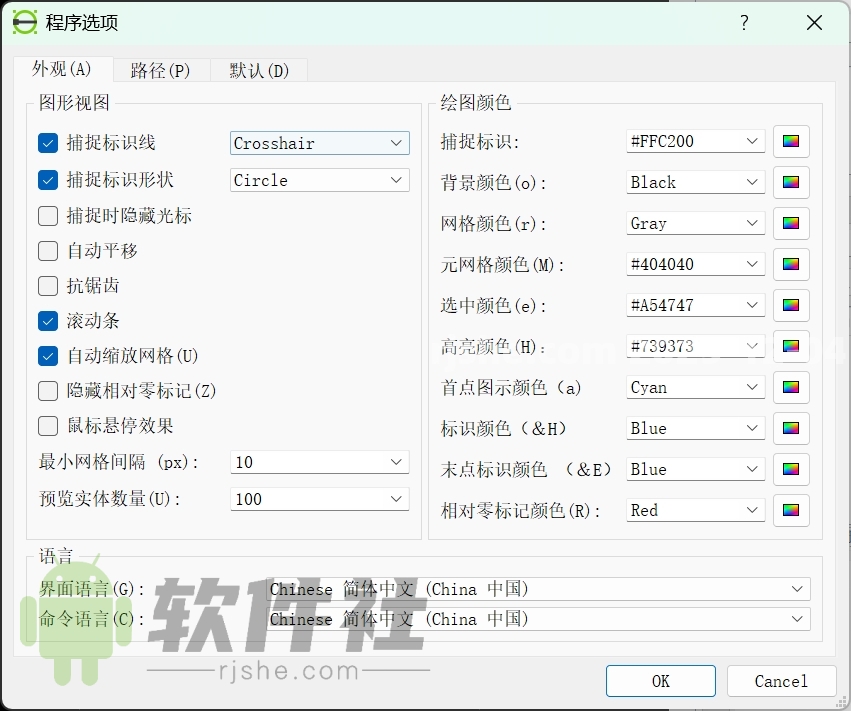851x711 pixels.
Task: Switch to the 默认(D) tab
Action: (x=257, y=70)
